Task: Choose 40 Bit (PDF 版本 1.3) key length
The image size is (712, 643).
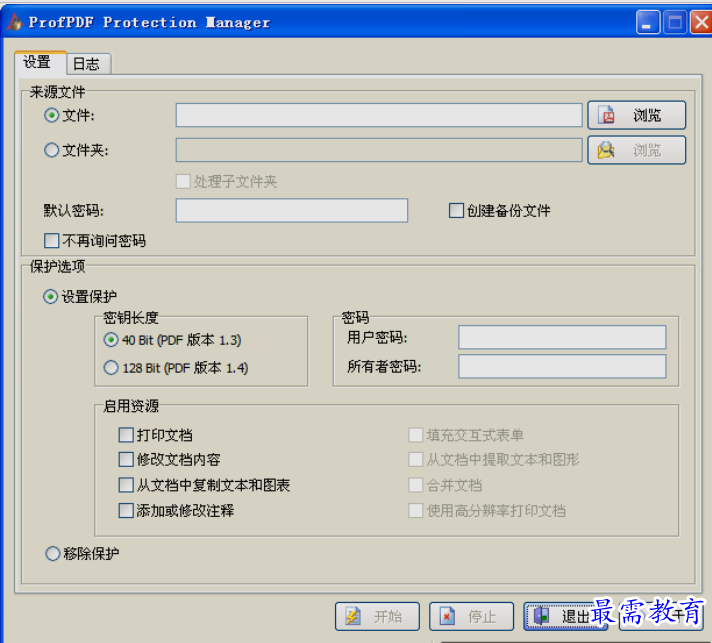Action: tap(111, 340)
